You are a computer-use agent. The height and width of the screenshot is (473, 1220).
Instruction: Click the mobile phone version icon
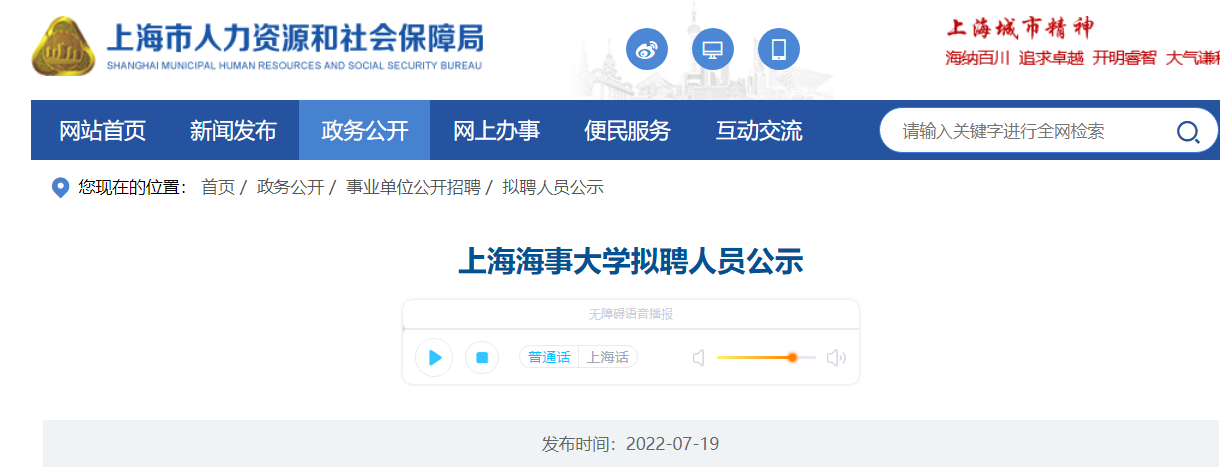(x=779, y=49)
